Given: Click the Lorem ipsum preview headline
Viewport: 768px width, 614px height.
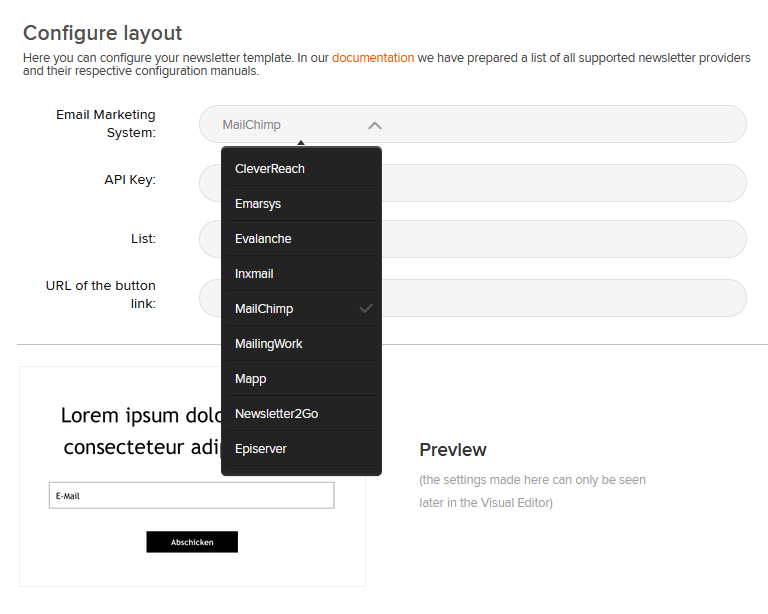Looking at the screenshot, I should pyautogui.click(x=141, y=431).
